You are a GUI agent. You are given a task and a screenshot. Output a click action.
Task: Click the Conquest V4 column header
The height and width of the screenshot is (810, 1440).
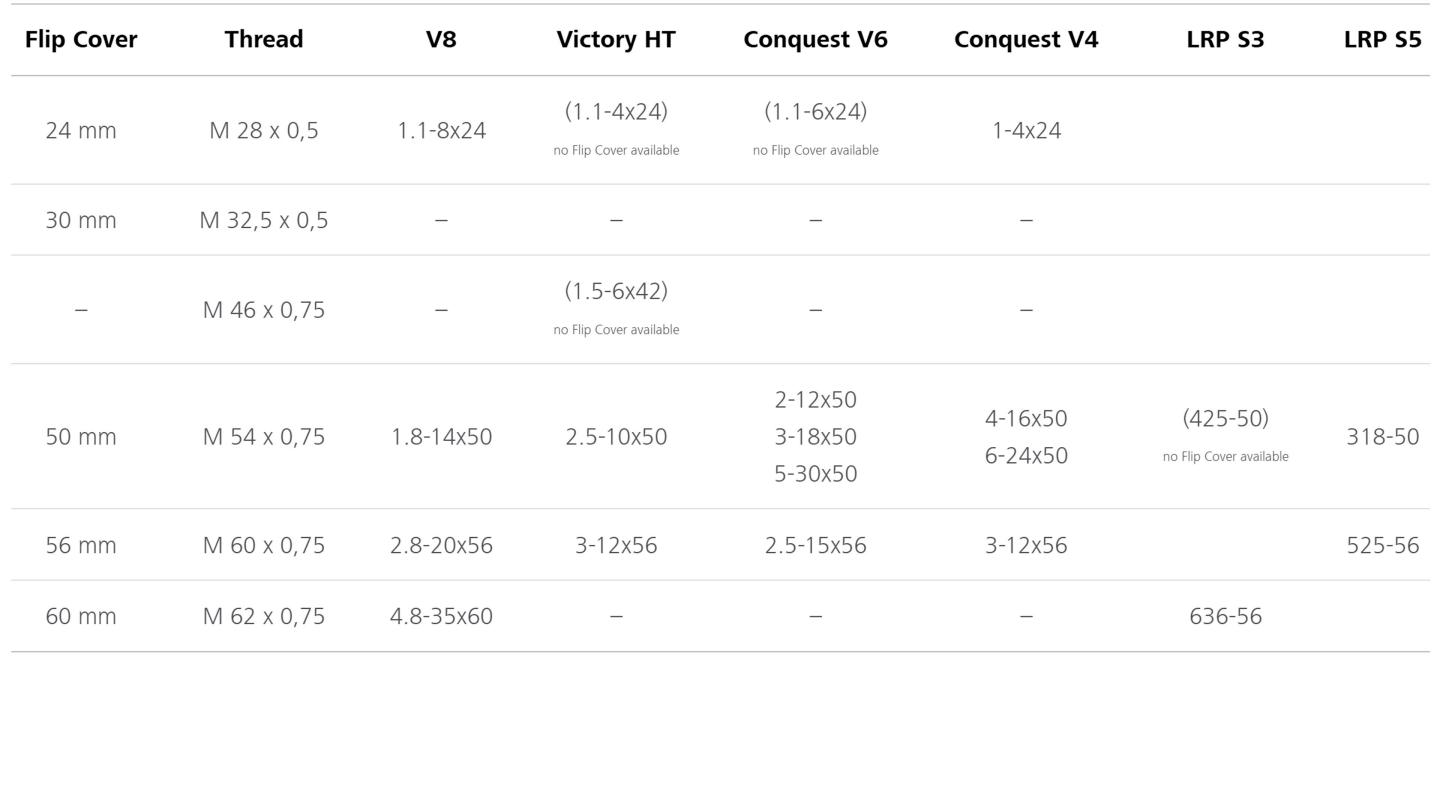[1026, 40]
